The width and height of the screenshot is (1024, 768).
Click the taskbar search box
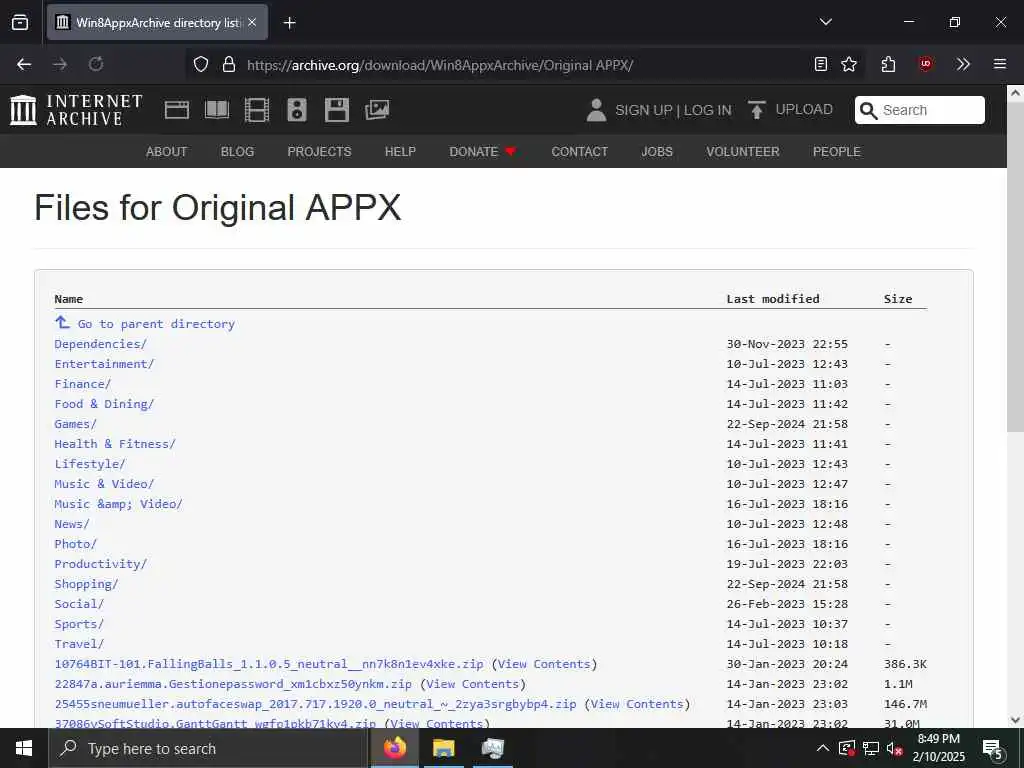208,748
